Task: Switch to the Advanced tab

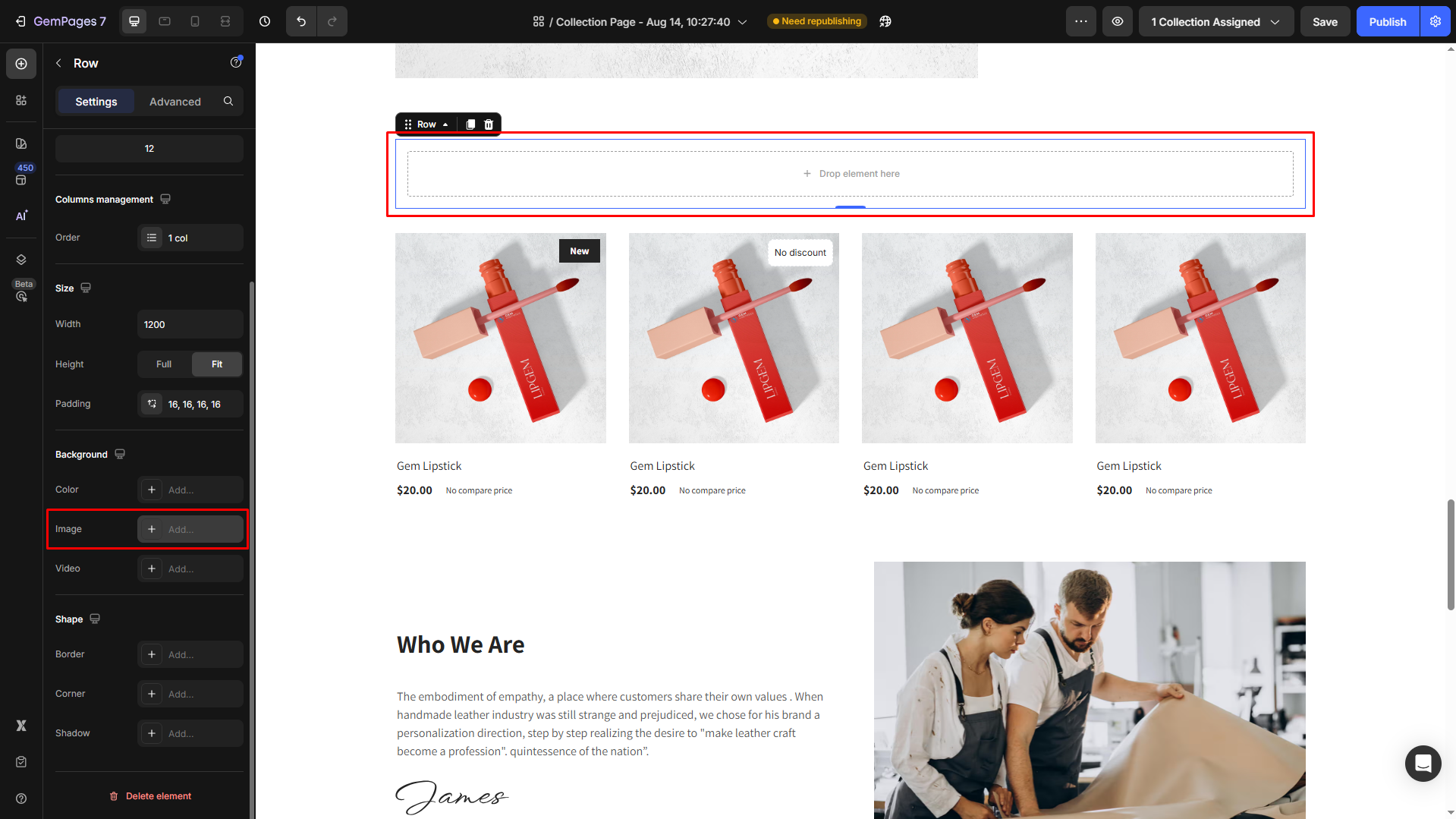Action: pyautogui.click(x=175, y=101)
